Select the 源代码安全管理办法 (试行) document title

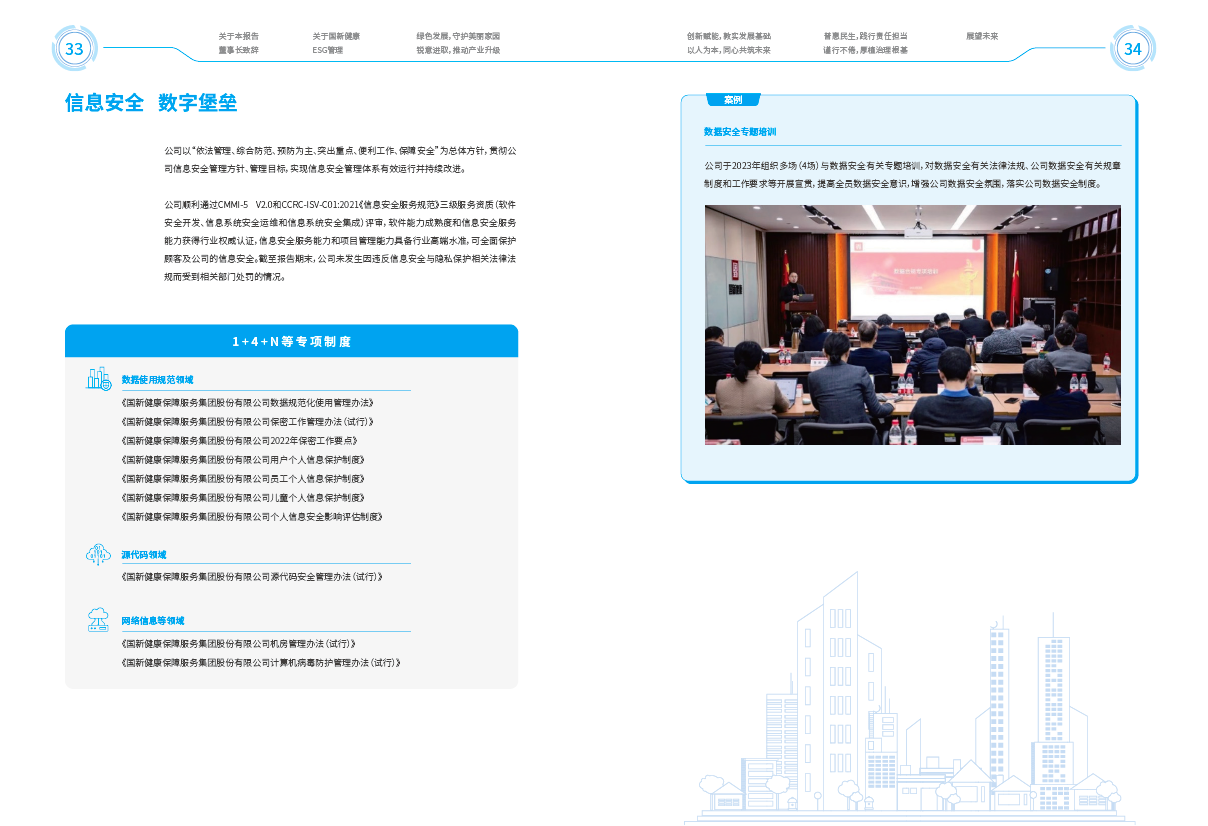[251, 577]
